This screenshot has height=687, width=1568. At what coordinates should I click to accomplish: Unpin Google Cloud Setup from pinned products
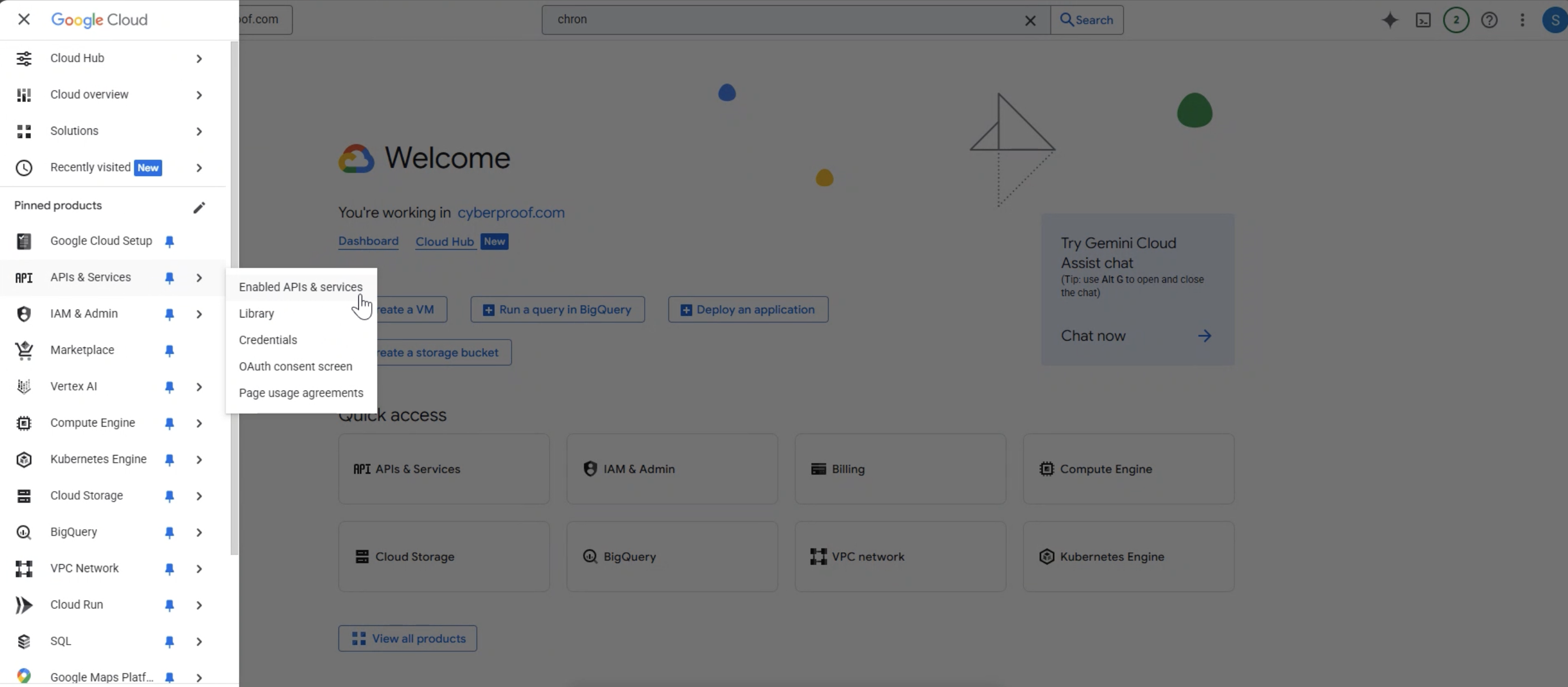[x=169, y=242]
